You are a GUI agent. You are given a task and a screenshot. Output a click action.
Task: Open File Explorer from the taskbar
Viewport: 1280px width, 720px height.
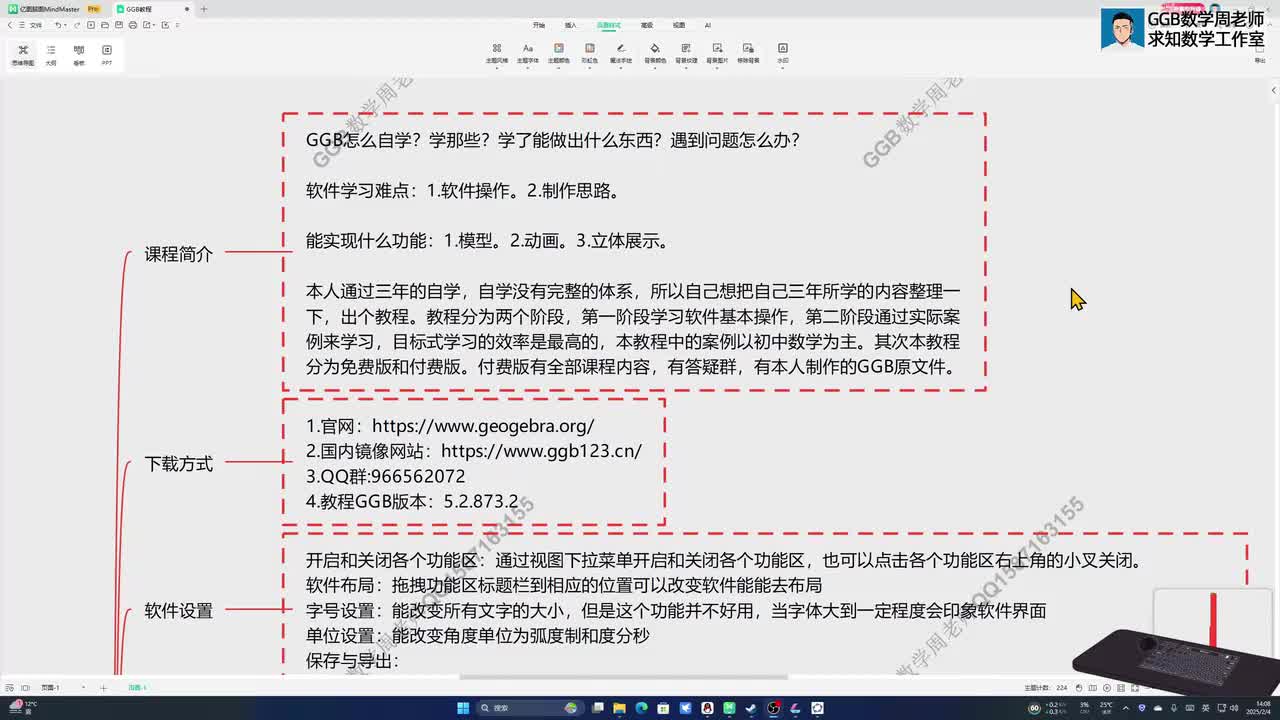(x=619, y=708)
